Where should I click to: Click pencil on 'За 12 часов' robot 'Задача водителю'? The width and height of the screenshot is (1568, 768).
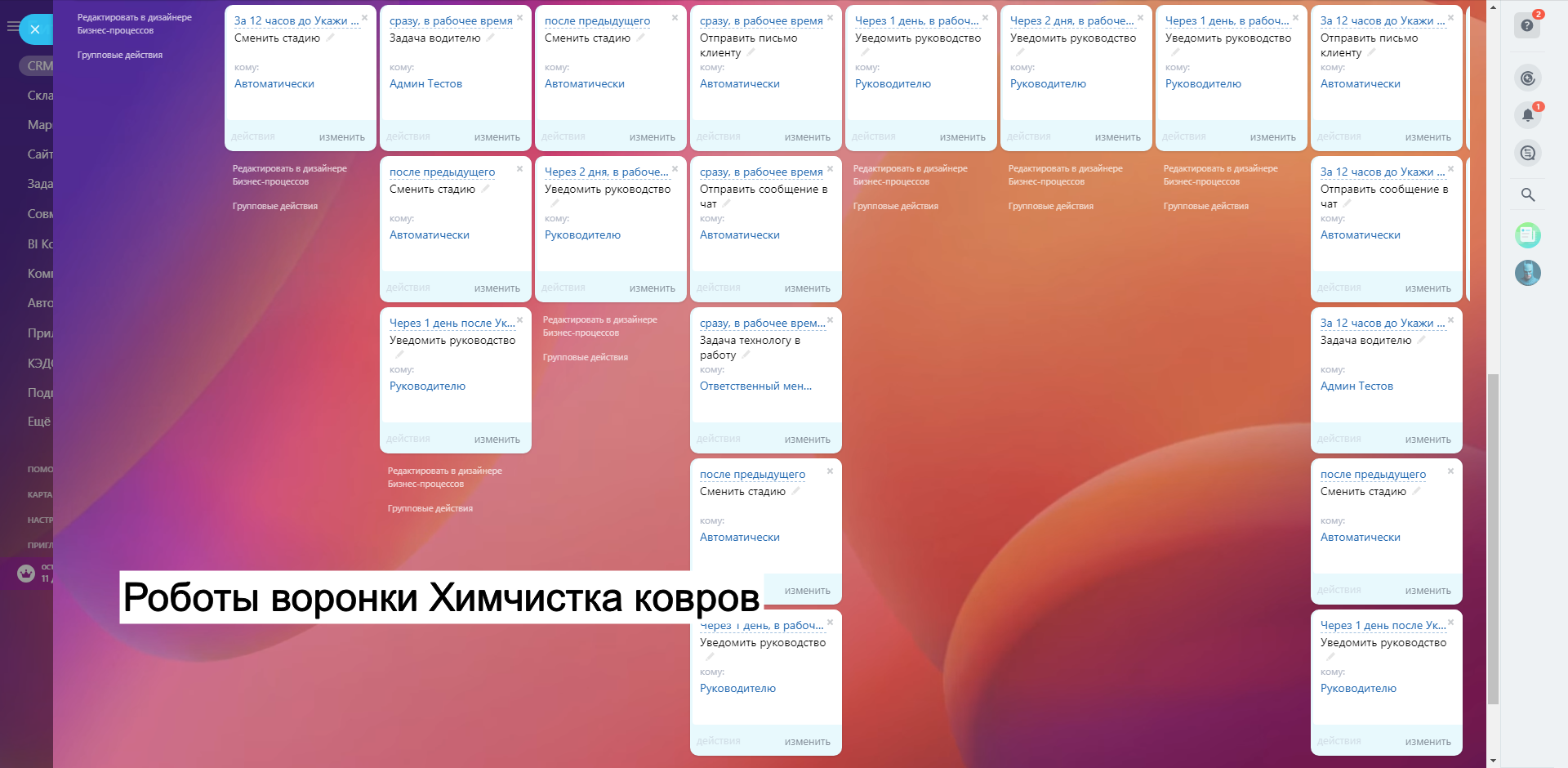(1421, 340)
